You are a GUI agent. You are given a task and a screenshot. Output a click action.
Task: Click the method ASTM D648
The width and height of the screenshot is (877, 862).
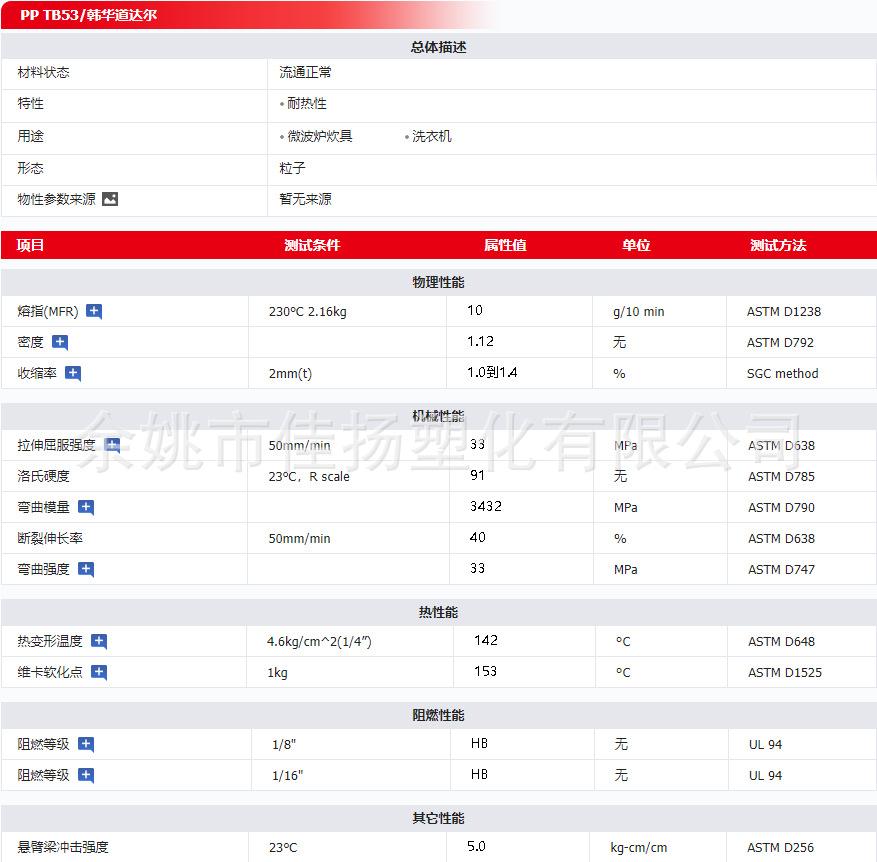[x=781, y=642]
